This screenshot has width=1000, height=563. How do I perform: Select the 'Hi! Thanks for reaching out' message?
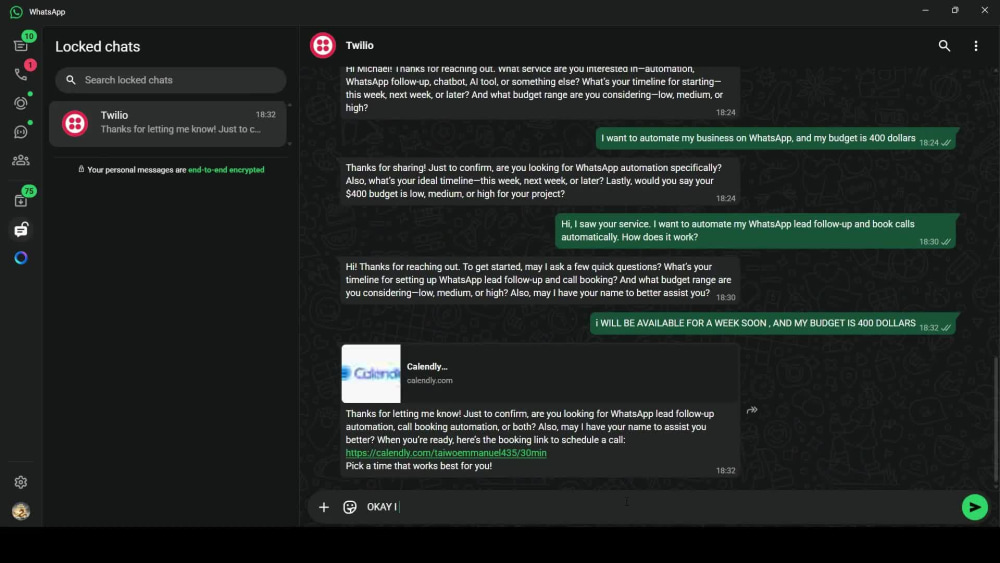point(540,280)
